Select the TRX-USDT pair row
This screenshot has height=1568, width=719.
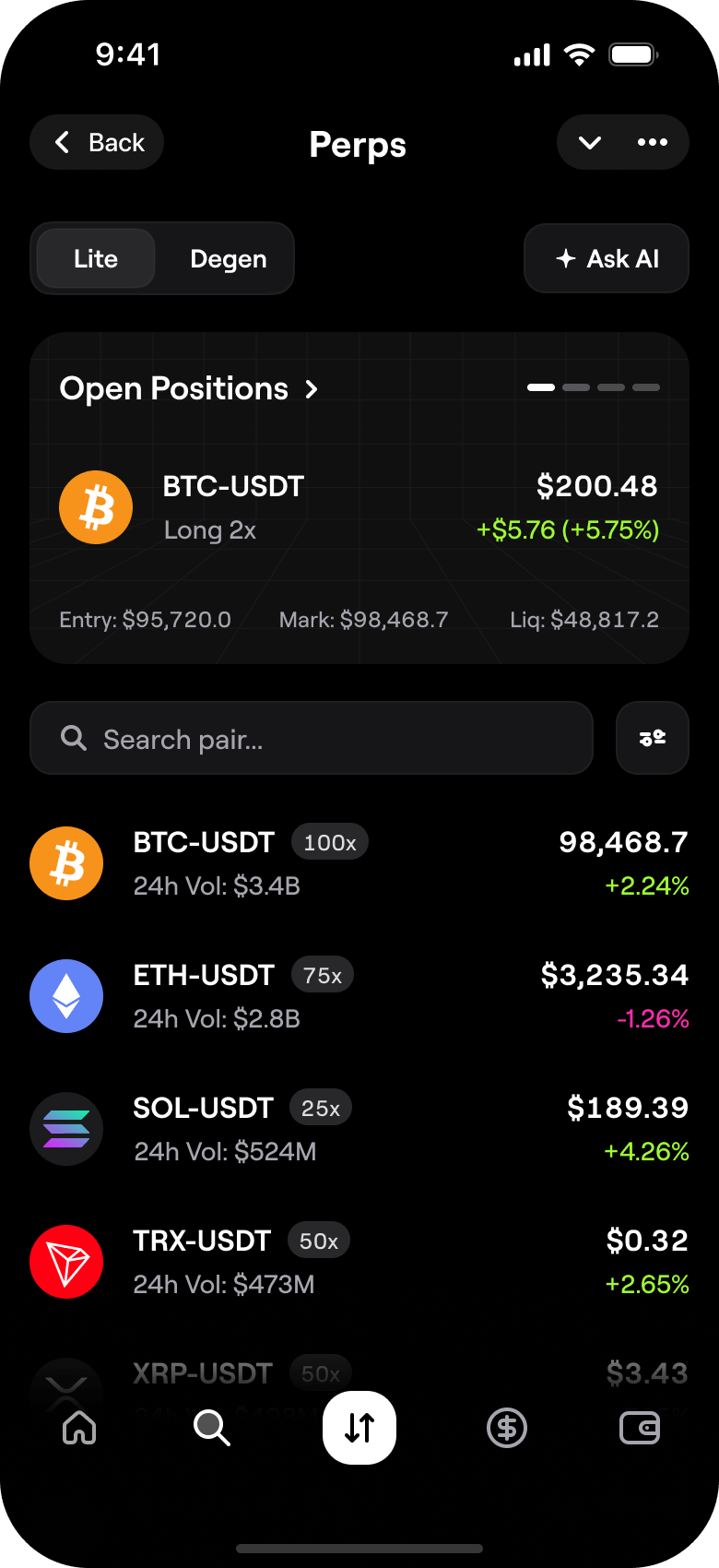pyautogui.click(x=359, y=1262)
